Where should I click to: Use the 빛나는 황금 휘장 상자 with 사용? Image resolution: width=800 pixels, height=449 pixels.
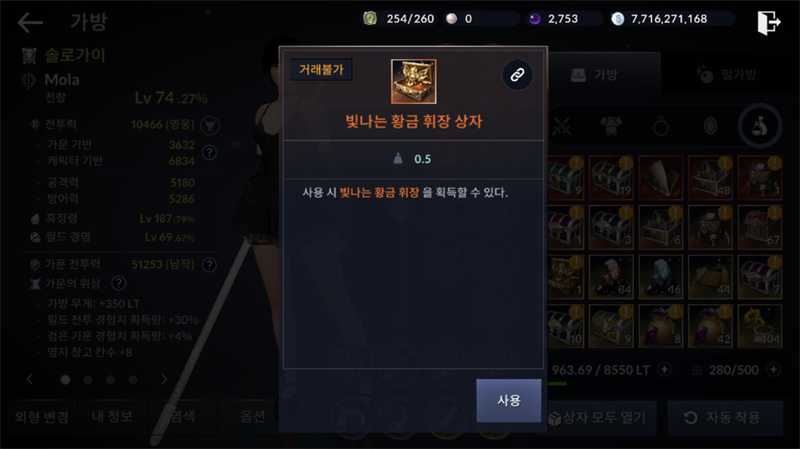click(x=509, y=401)
